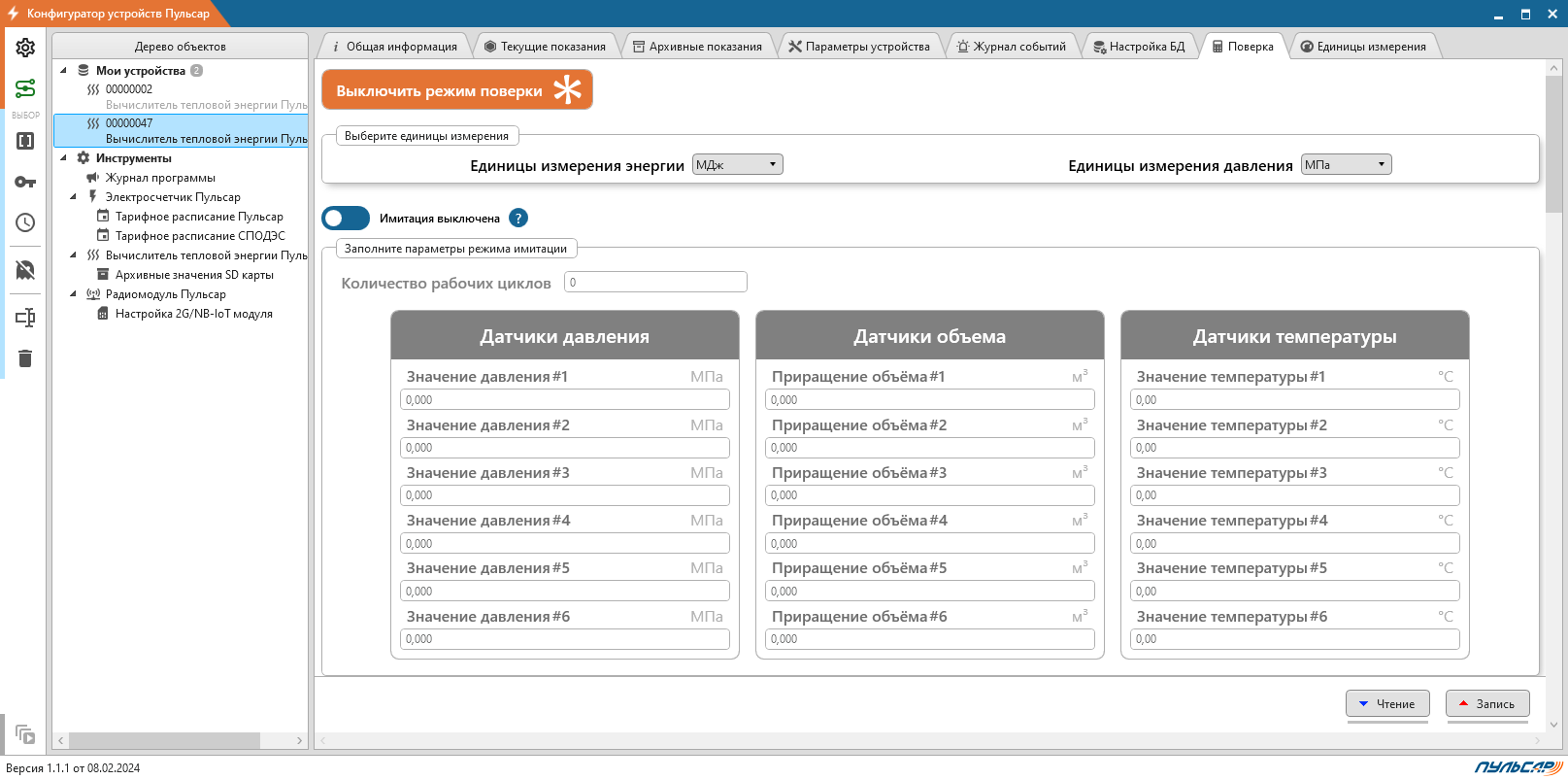Viewport: 1568px width, 780px height.
Task: Click the Пульсар logo in the status bar
Action: tap(1518, 767)
